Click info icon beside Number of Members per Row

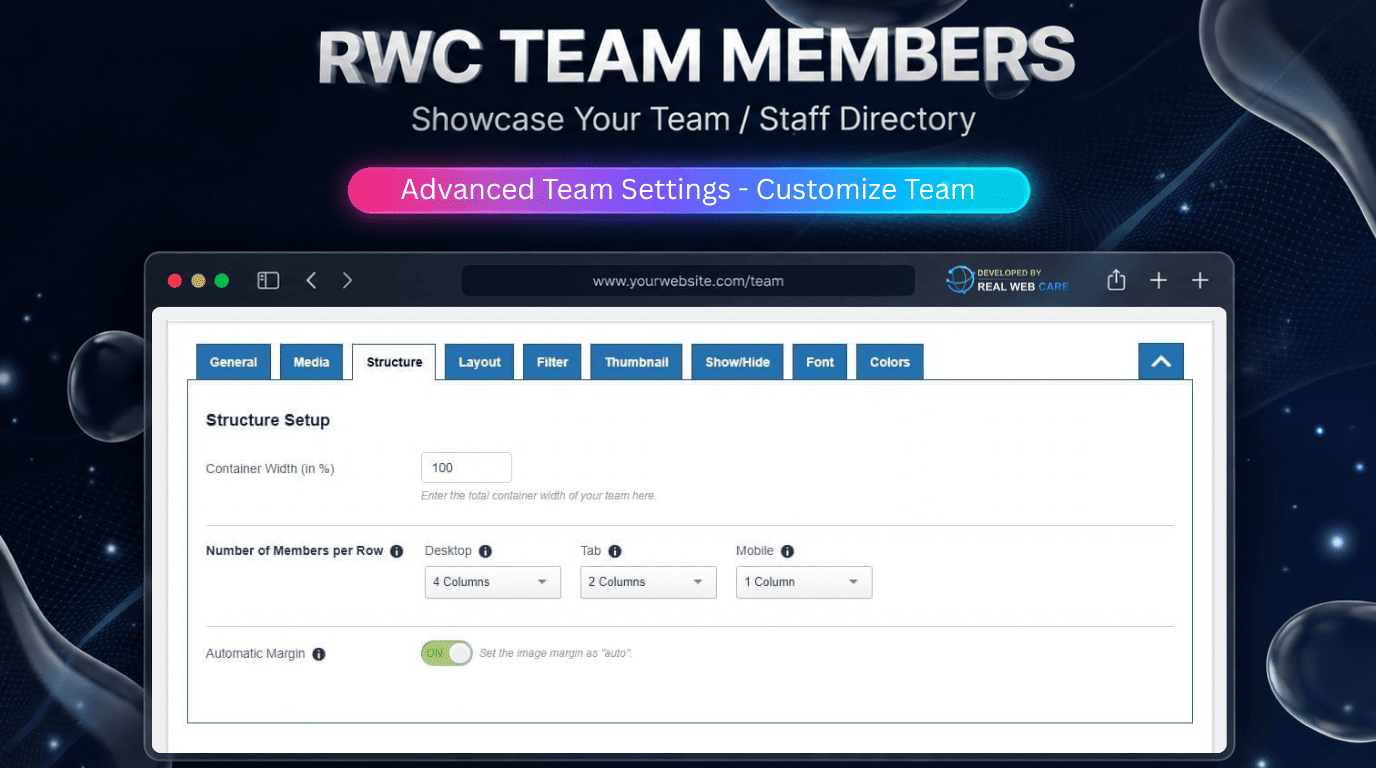(x=396, y=551)
